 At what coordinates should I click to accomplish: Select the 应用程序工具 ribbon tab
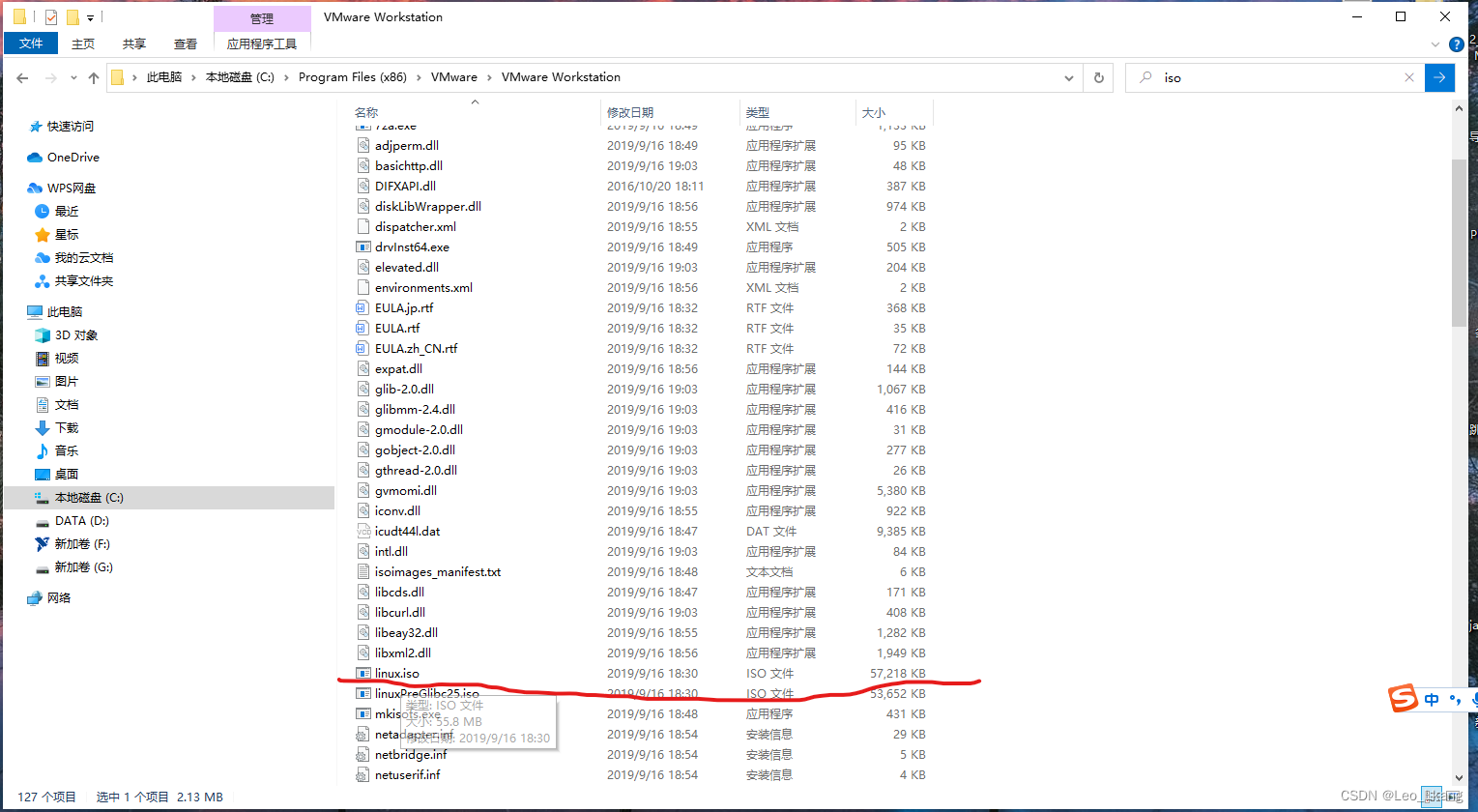[262, 43]
